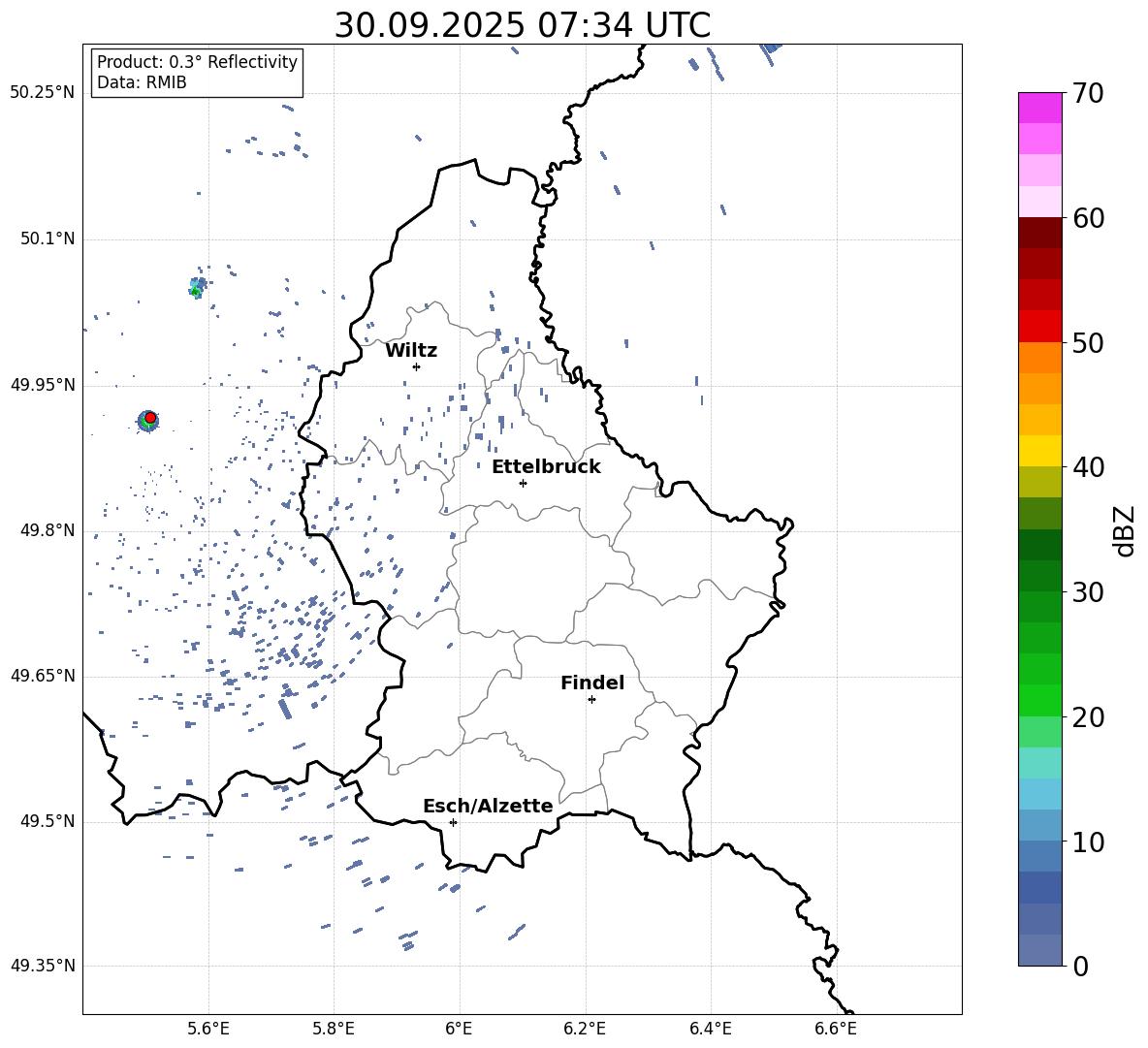Screen dimensions: 1148x1048
Task: Click the 10 dBZ colorbar label
Action: click(x=1087, y=842)
